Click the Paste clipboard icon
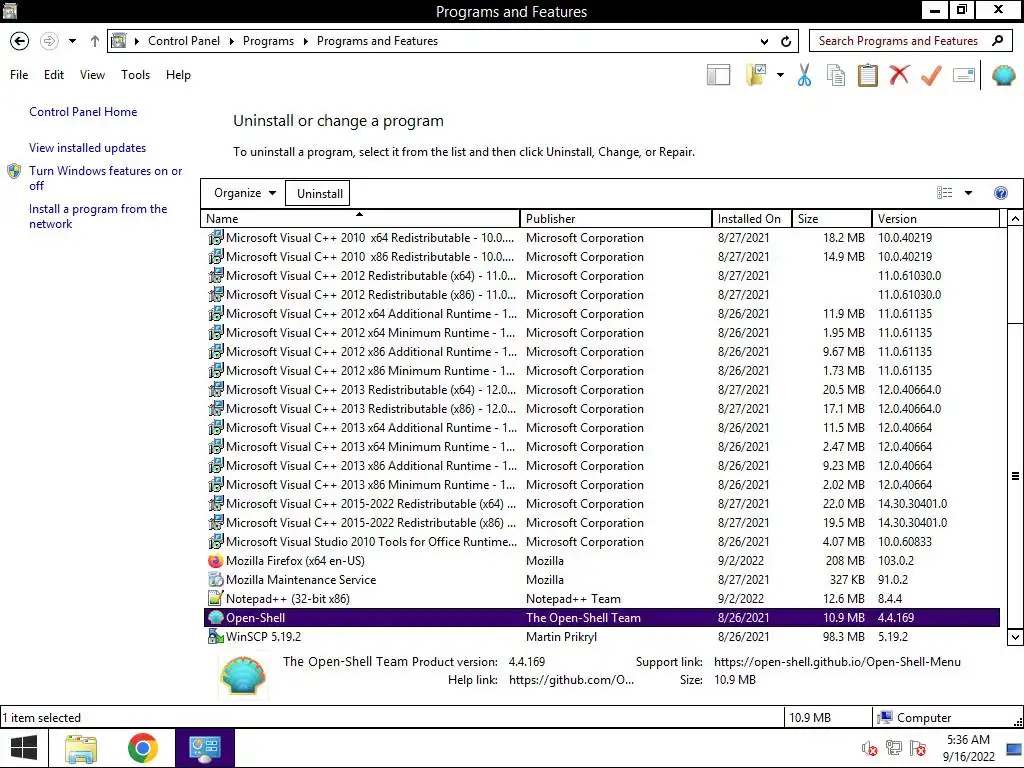This screenshot has height=768, width=1024. [x=867, y=75]
